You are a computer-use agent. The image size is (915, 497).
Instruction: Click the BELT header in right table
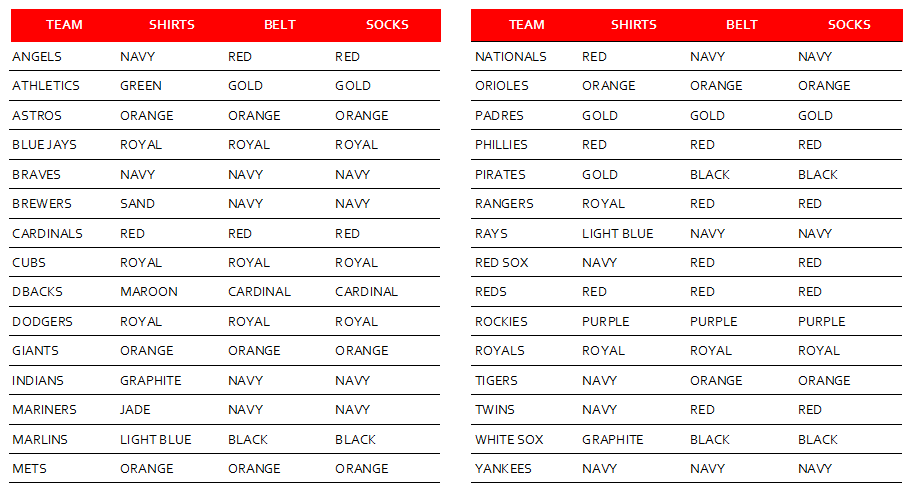pyautogui.click(x=742, y=25)
